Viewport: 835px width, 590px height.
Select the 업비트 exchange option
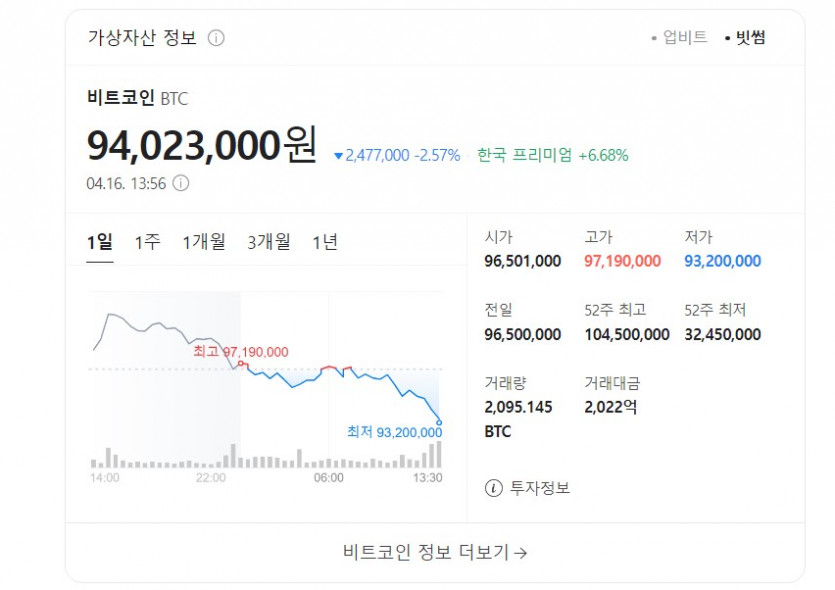pos(684,38)
